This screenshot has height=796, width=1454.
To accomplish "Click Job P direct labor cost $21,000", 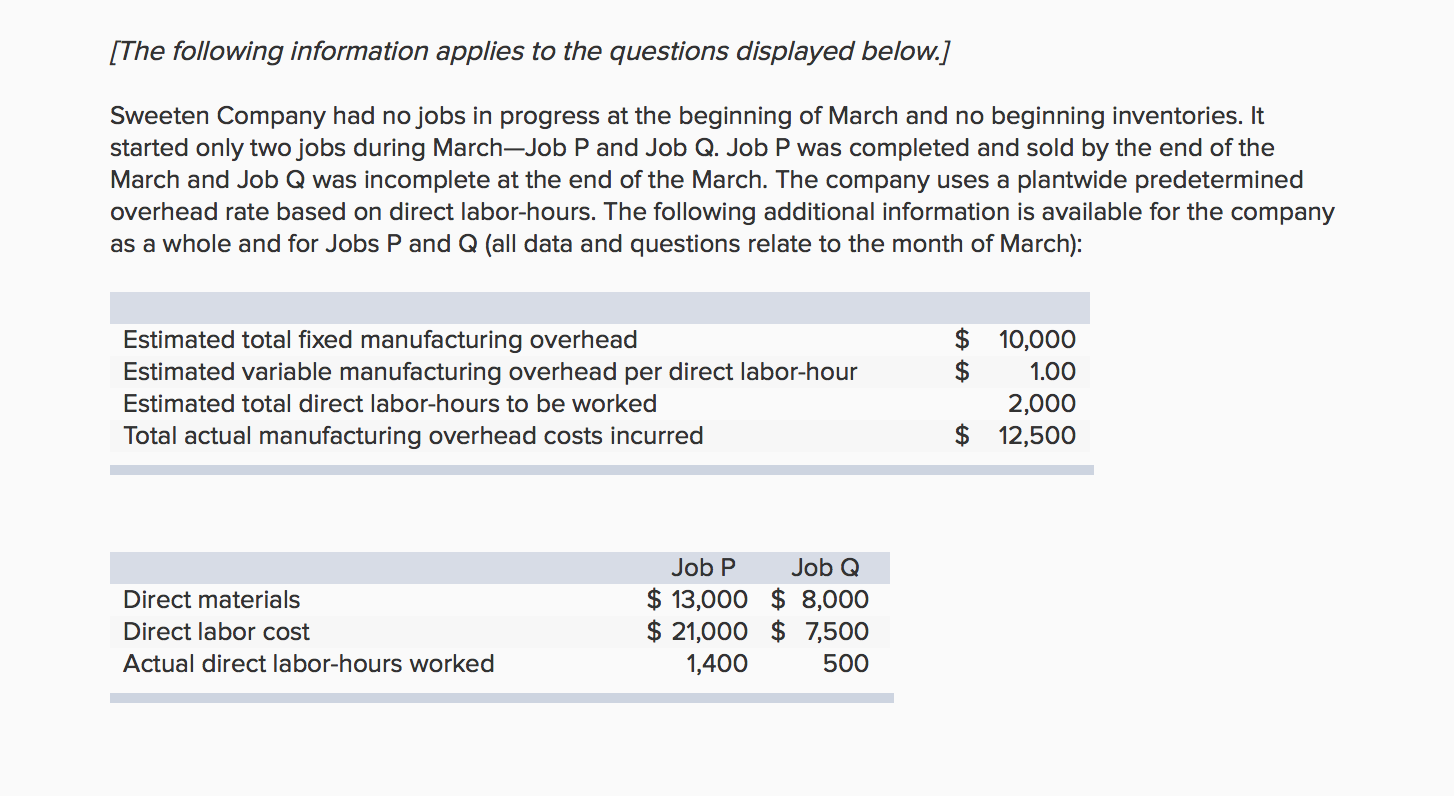I will pos(697,632).
